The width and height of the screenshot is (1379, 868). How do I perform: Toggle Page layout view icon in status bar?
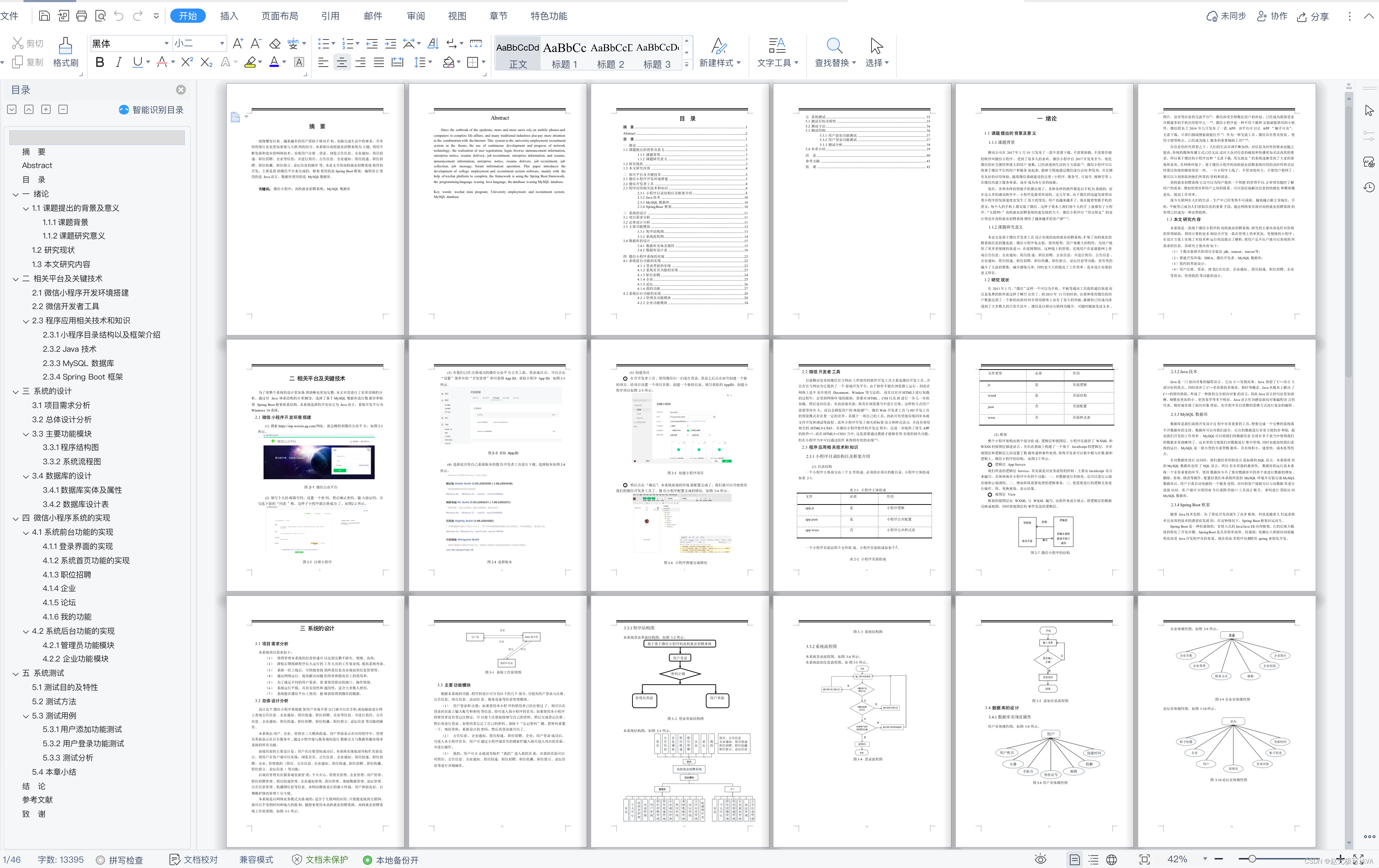(1074, 859)
